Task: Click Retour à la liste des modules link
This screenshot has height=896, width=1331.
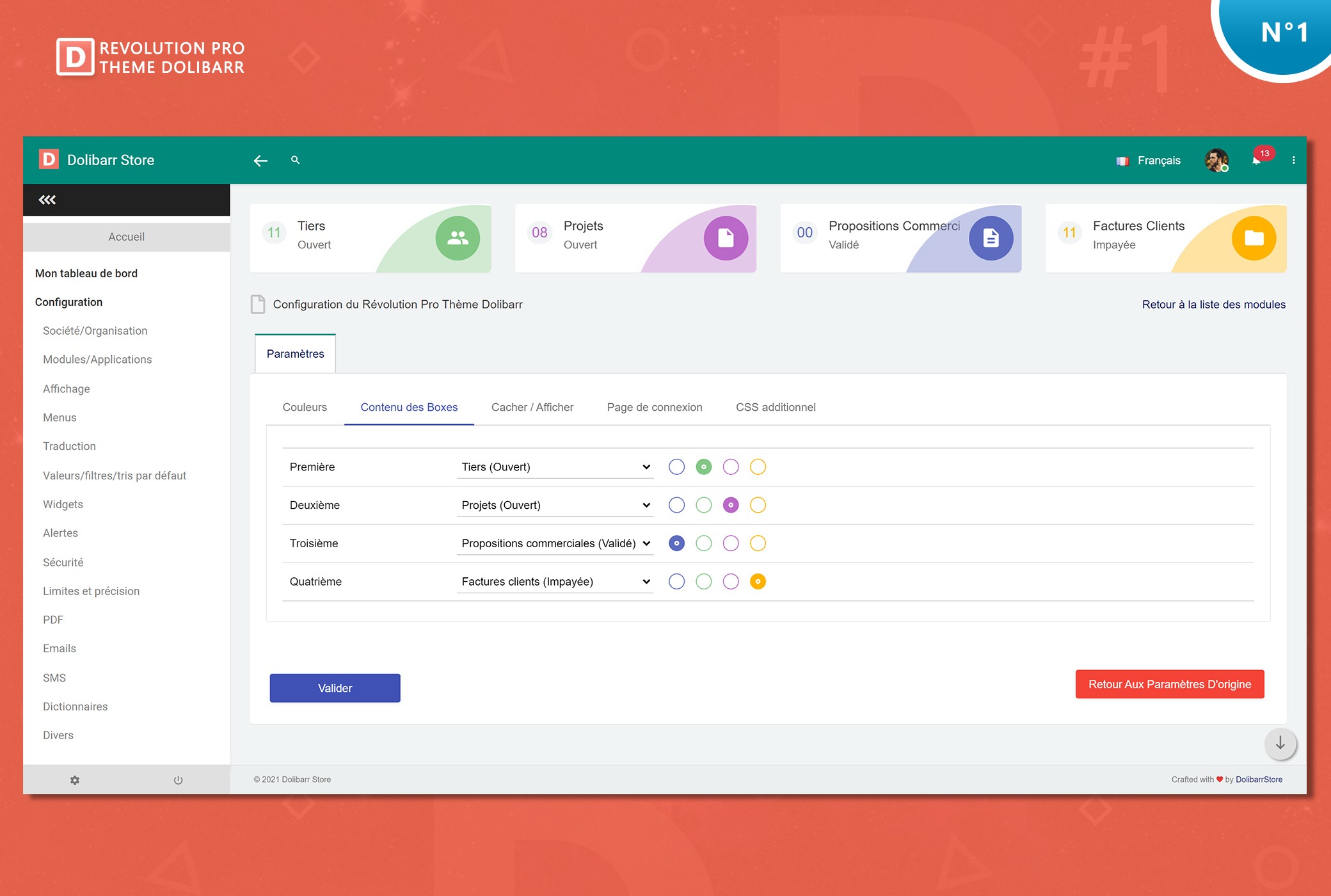Action: (x=1213, y=305)
